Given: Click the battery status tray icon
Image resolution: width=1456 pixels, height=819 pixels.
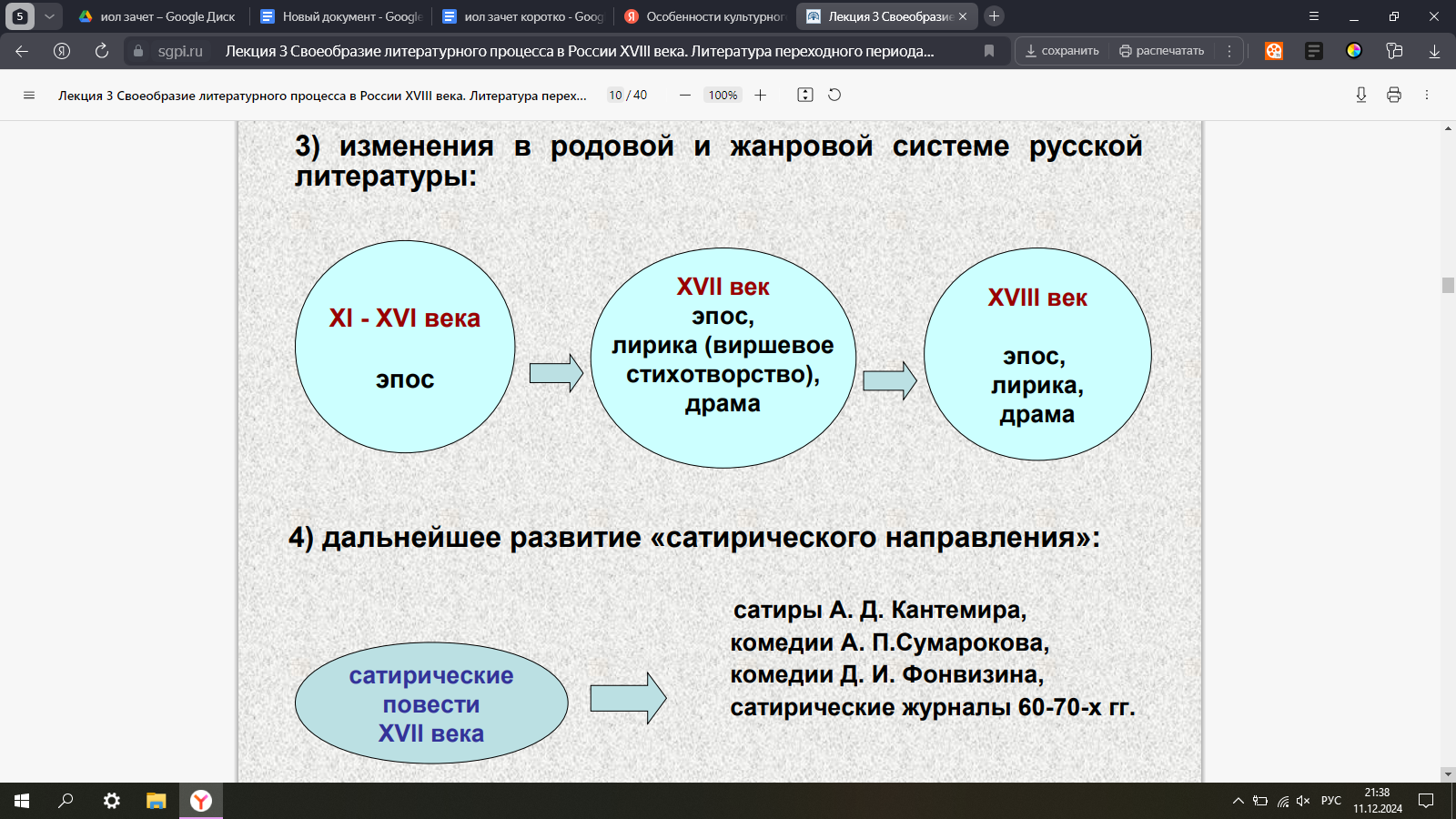Looking at the screenshot, I should pos(1260,801).
